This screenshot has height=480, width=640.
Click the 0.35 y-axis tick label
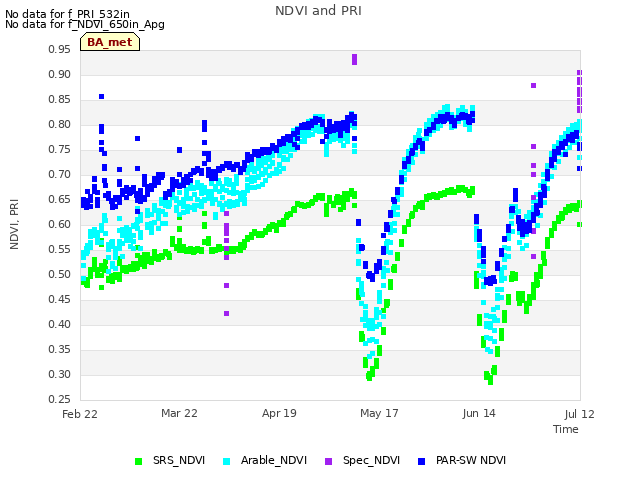60,349
